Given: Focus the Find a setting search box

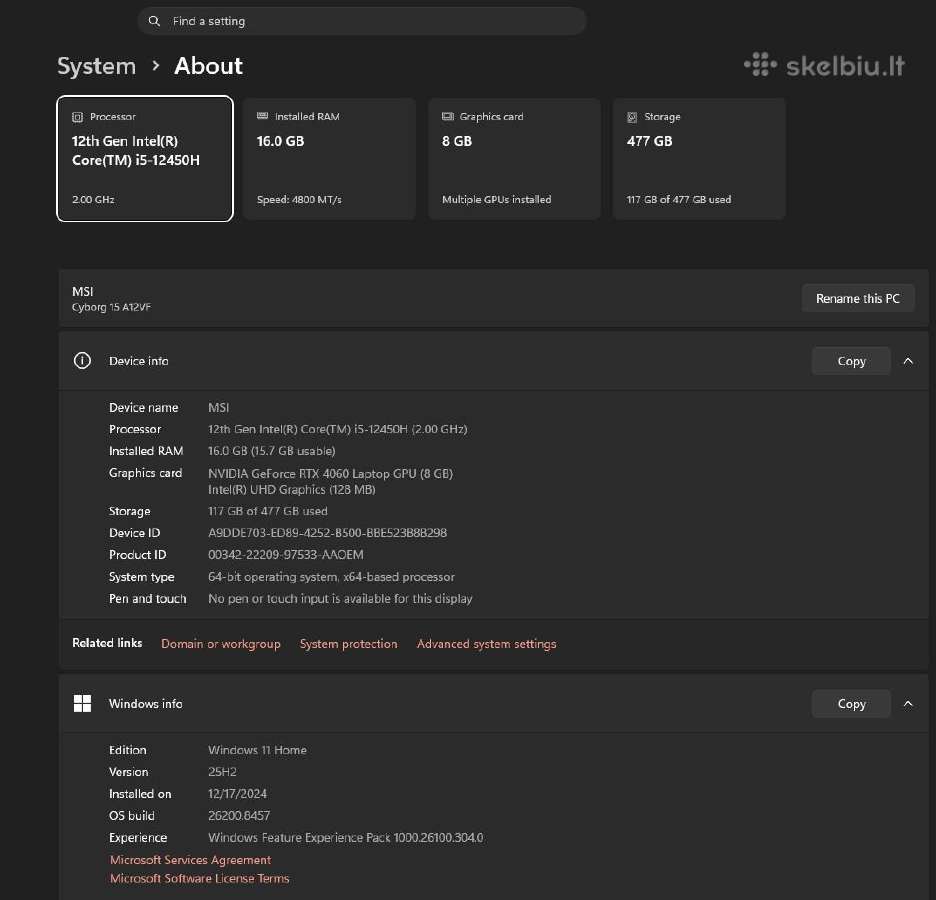Looking at the screenshot, I should point(362,21).
